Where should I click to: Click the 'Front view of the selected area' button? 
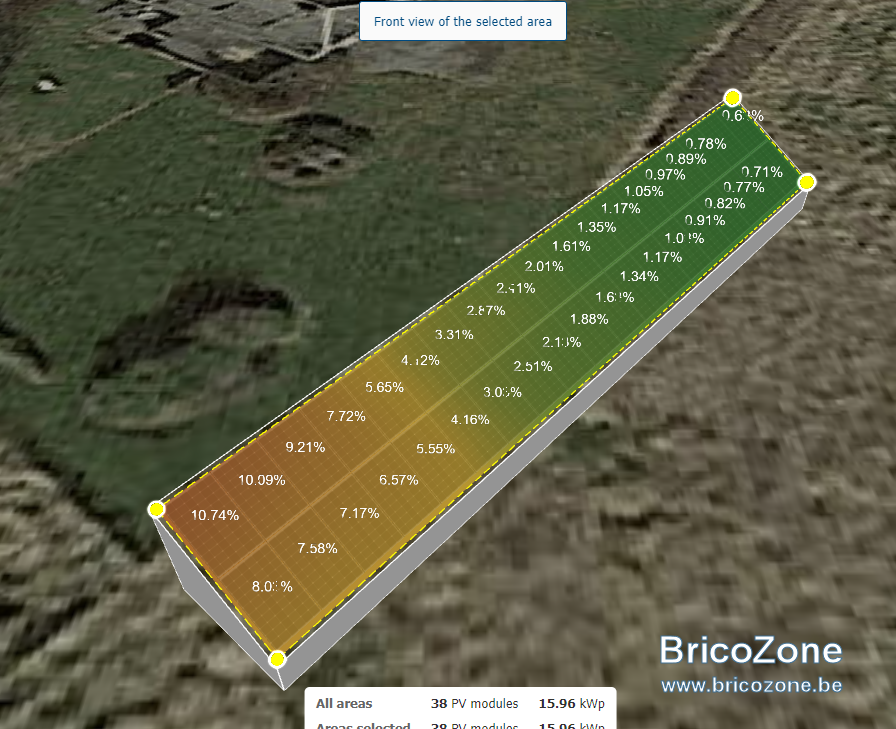[462, 21]
